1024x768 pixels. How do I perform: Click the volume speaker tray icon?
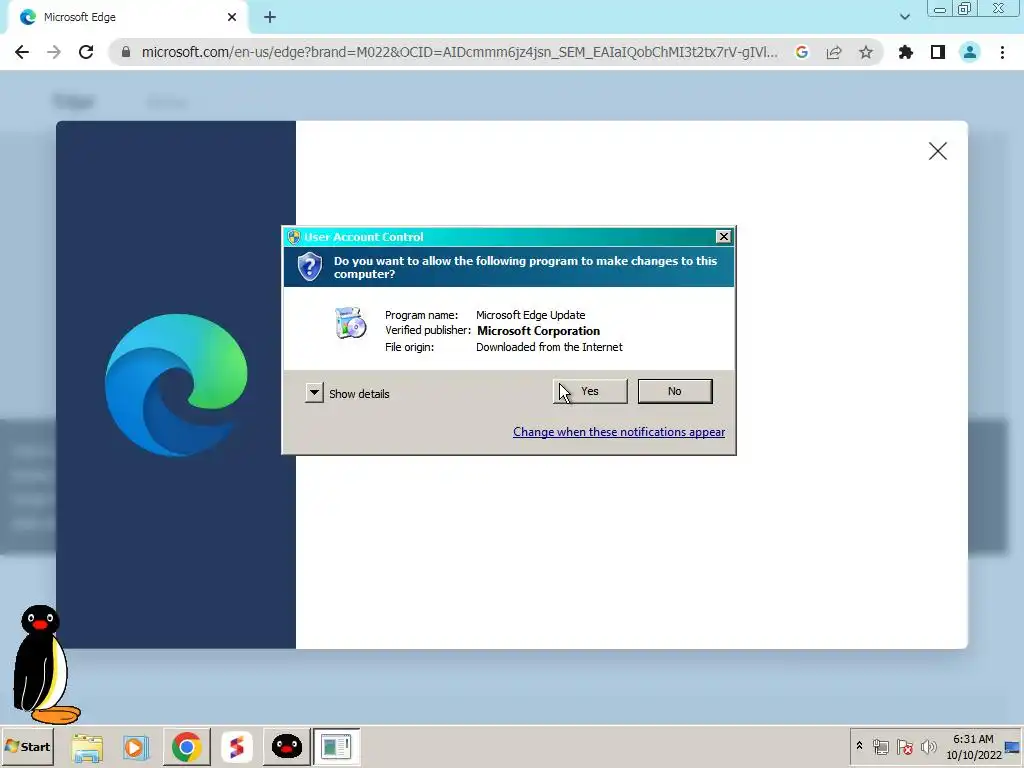pos(928,746)
